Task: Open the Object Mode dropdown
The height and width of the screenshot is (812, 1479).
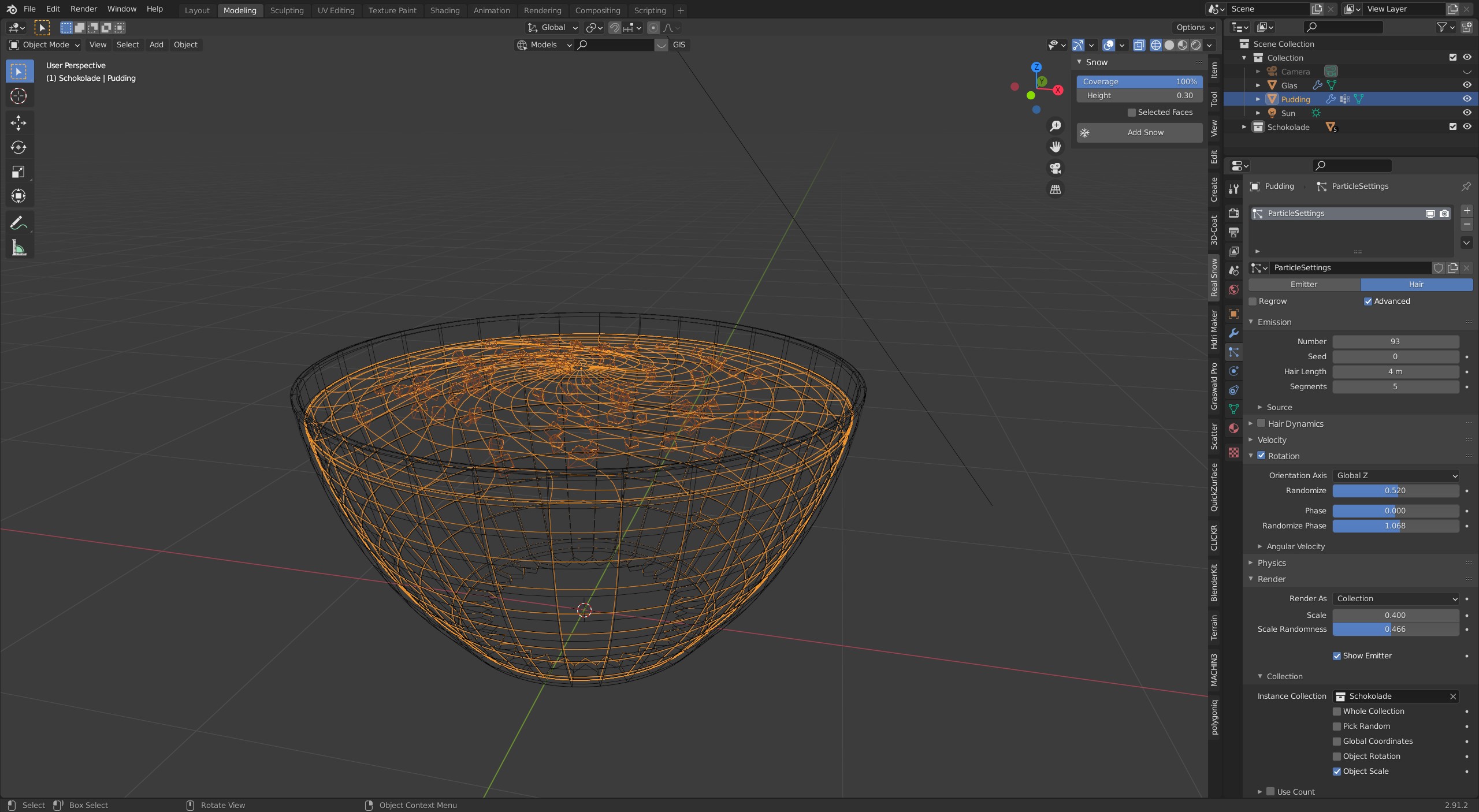Action: click(x=44, y=44)
